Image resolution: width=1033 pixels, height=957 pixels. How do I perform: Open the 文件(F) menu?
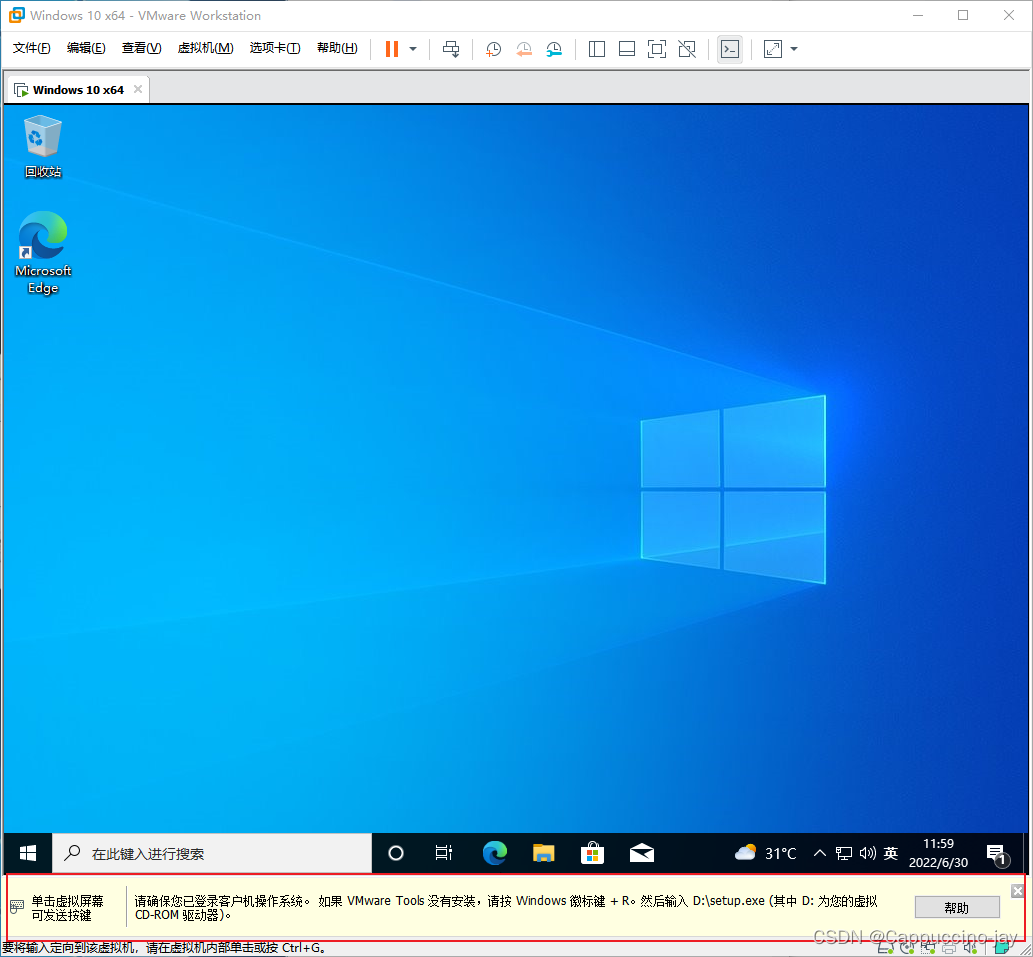(32, 48)
